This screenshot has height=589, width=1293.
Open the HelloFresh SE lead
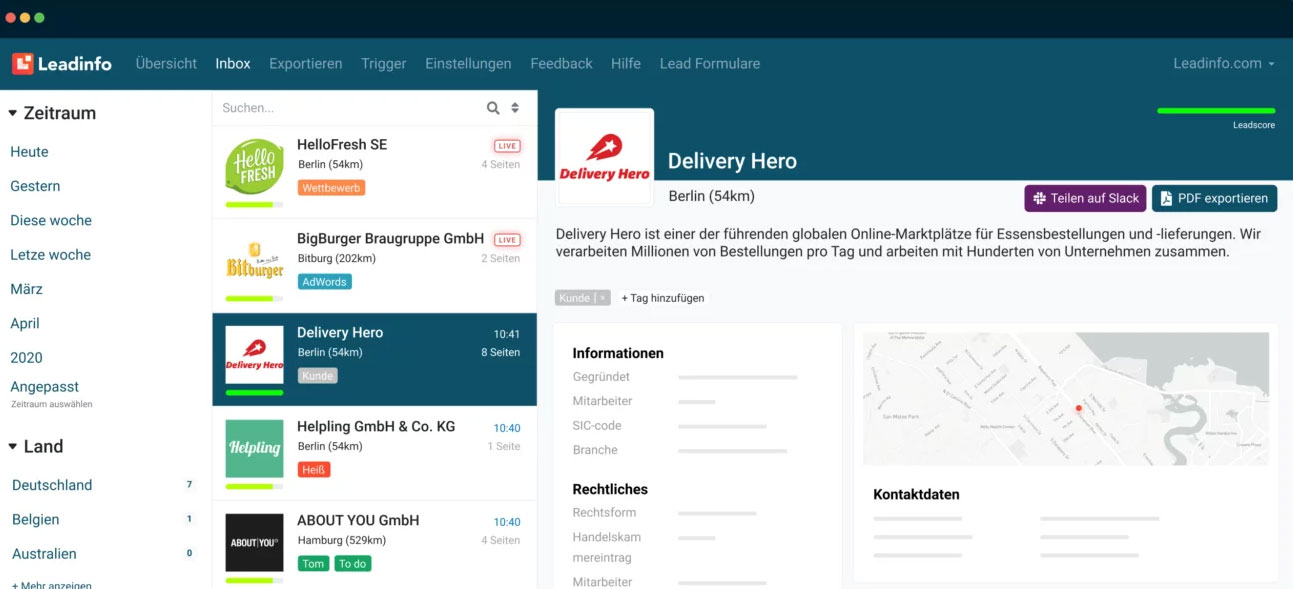coord(374,172)
